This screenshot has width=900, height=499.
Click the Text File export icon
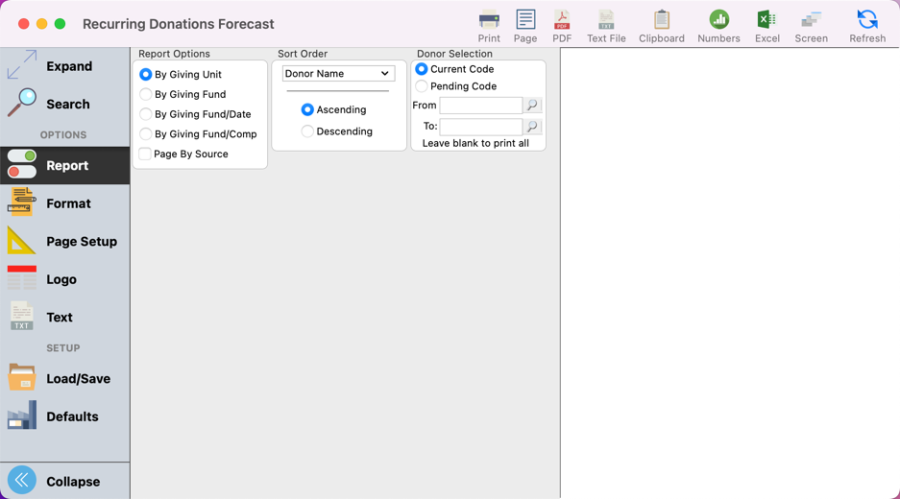click(606, 20)
